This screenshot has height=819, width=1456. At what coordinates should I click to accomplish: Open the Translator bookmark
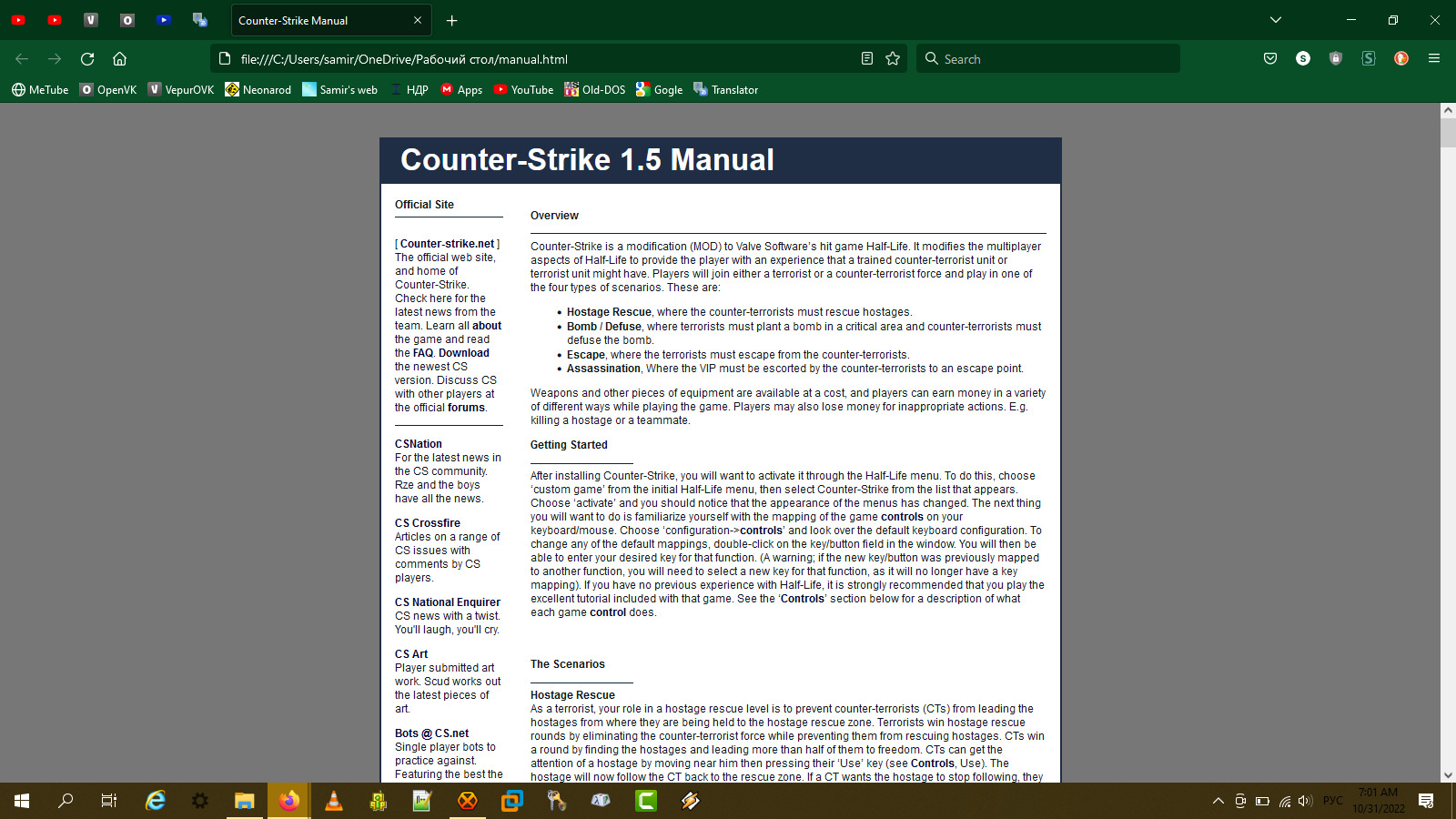tap(725, 89)
